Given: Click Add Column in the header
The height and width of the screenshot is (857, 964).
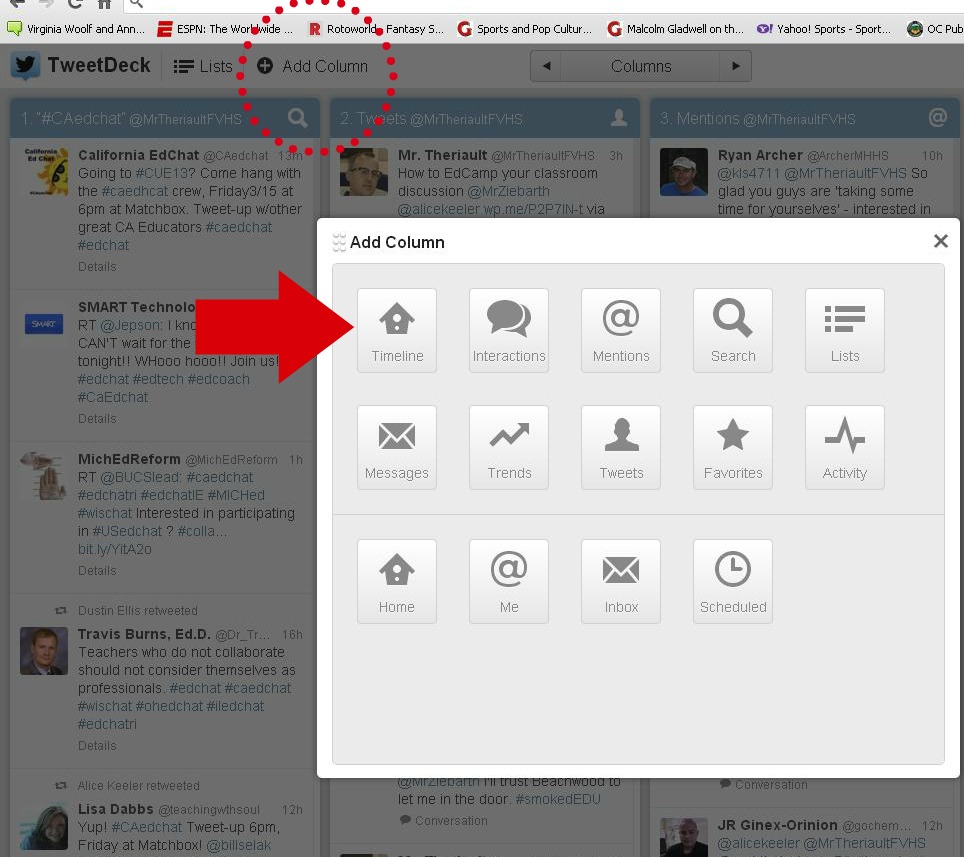Looking at the screenshot, I should (x=313, y=67).
